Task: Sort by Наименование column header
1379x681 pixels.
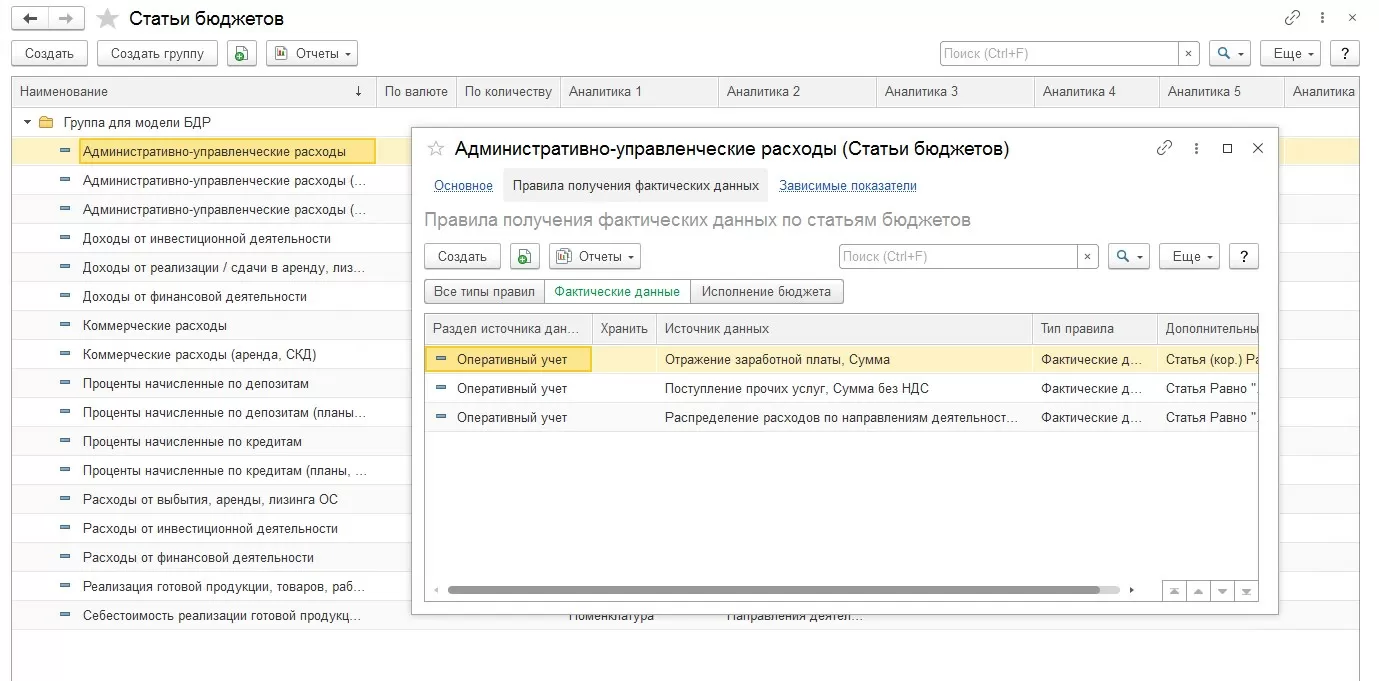Action: click(194, 91)
